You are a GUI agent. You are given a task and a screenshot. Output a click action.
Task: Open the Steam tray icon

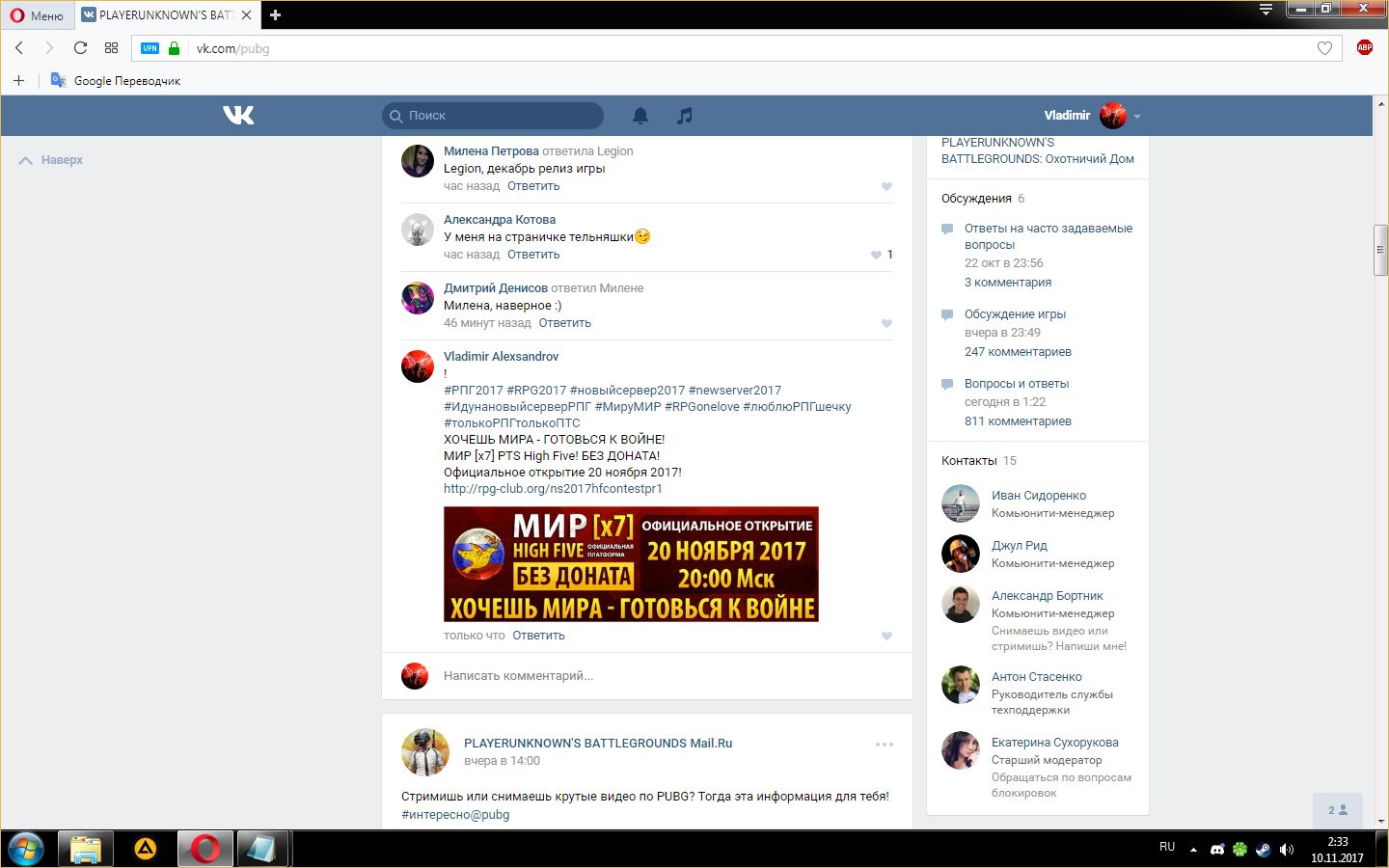[x=1264, y=850]
